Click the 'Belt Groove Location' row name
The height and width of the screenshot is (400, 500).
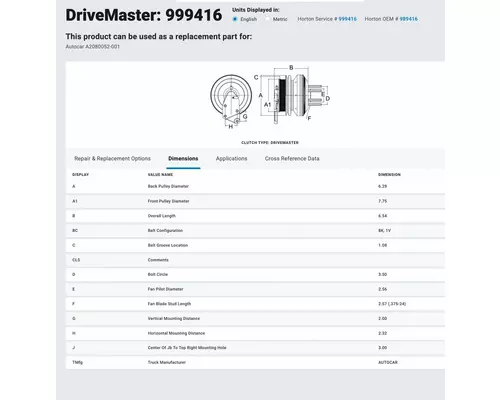point(168,245)
